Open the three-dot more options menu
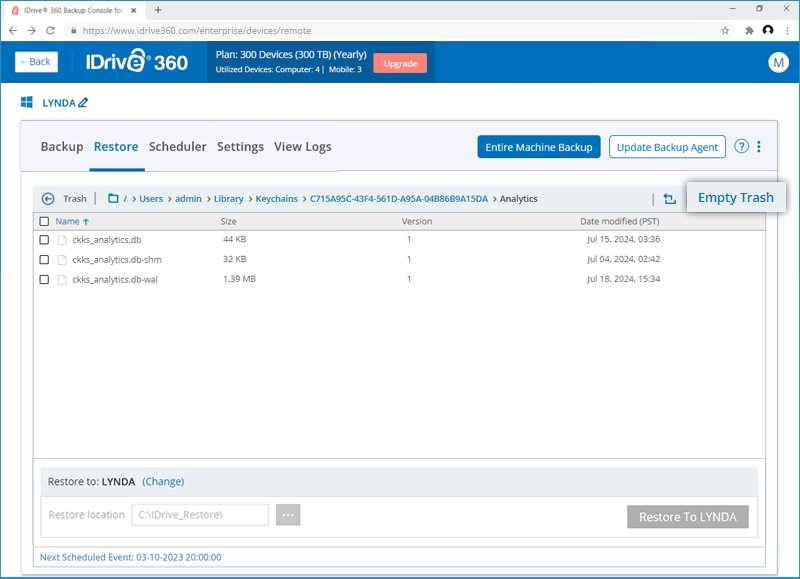800x579 pixels. (x=759, y=147)
